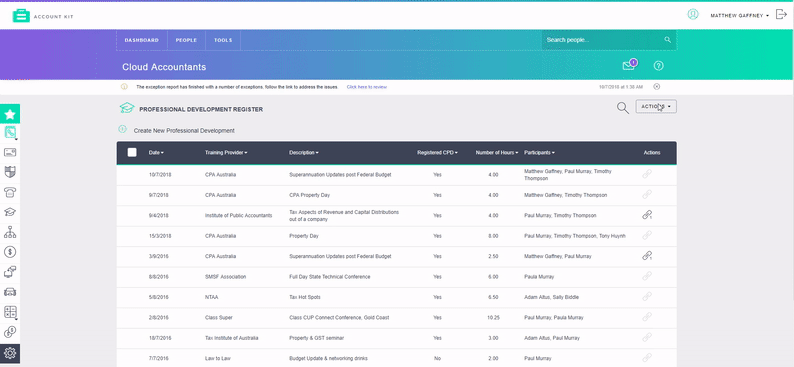Open the favourites star sidebar icon
Image resolution: width=794 pixels, height=367 pixels.
(x=10, y=114)
